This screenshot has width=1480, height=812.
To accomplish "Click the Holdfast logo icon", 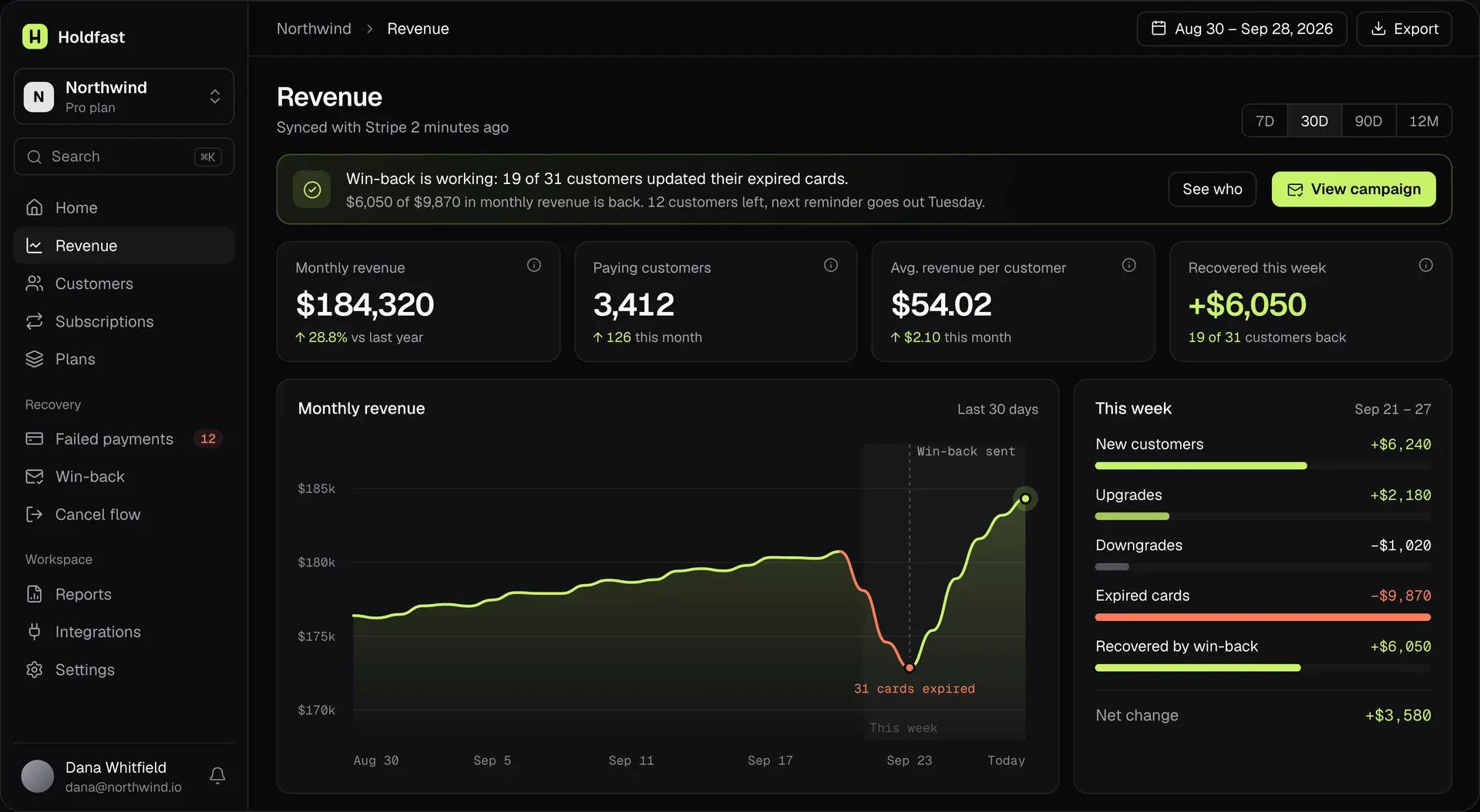I will tap(35, 36).
